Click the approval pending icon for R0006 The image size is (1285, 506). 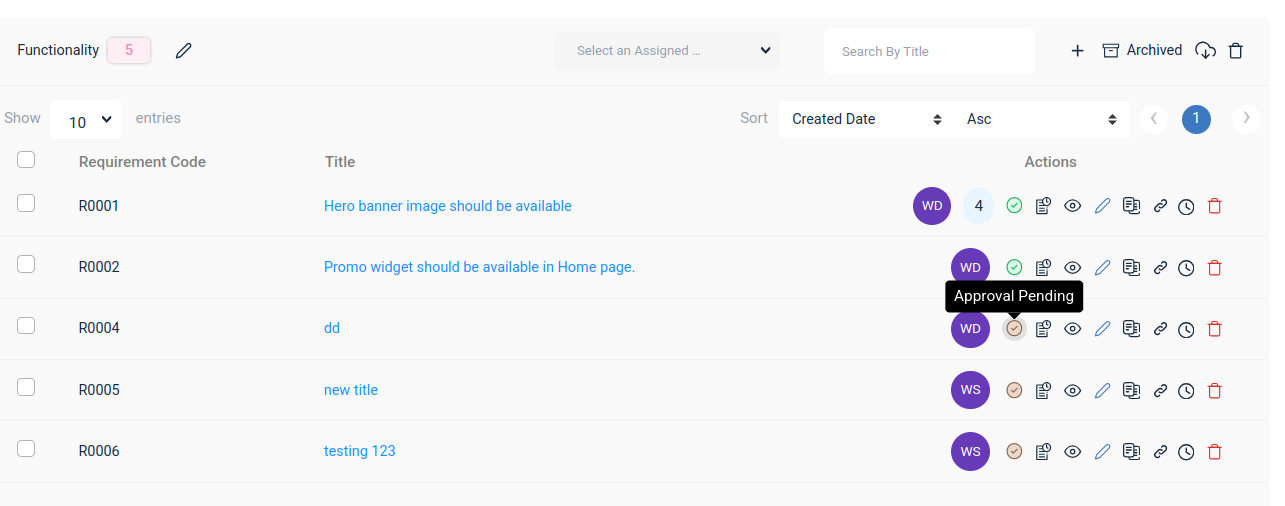tap(1014, 451)
